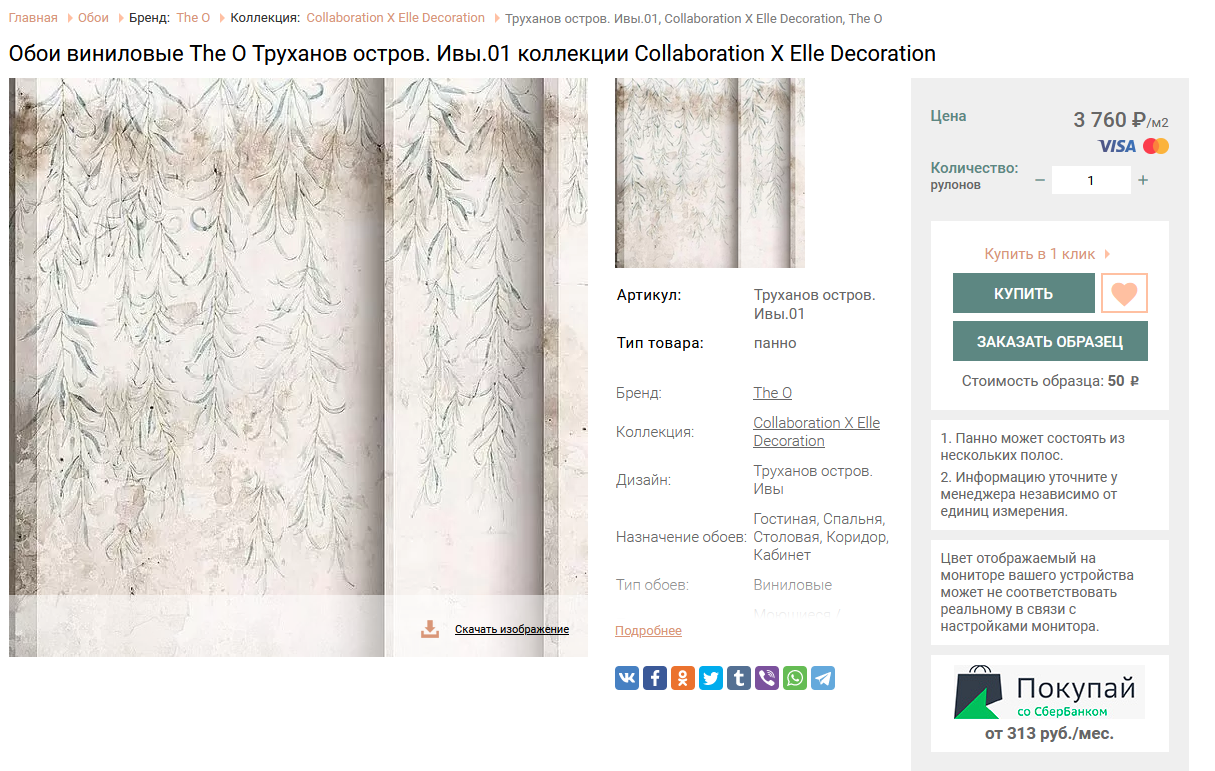Share on Tumblr icon
The height and width of the screenshot is (771, 1215).
point(739,678)
